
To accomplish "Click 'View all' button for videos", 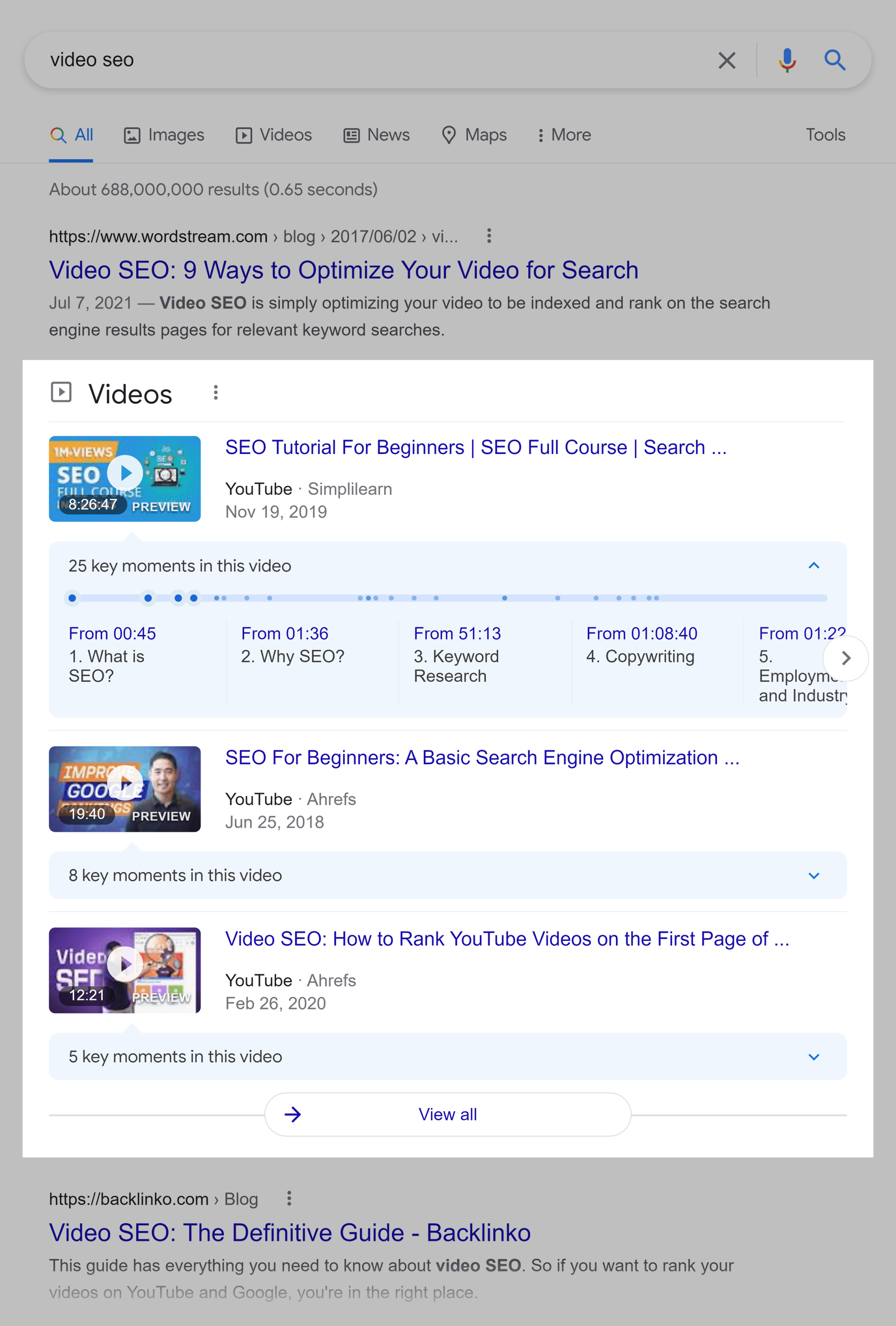I will 448,1114.
